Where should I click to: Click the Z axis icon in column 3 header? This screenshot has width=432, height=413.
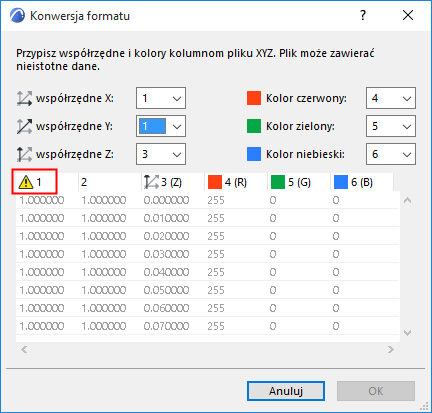151,182
